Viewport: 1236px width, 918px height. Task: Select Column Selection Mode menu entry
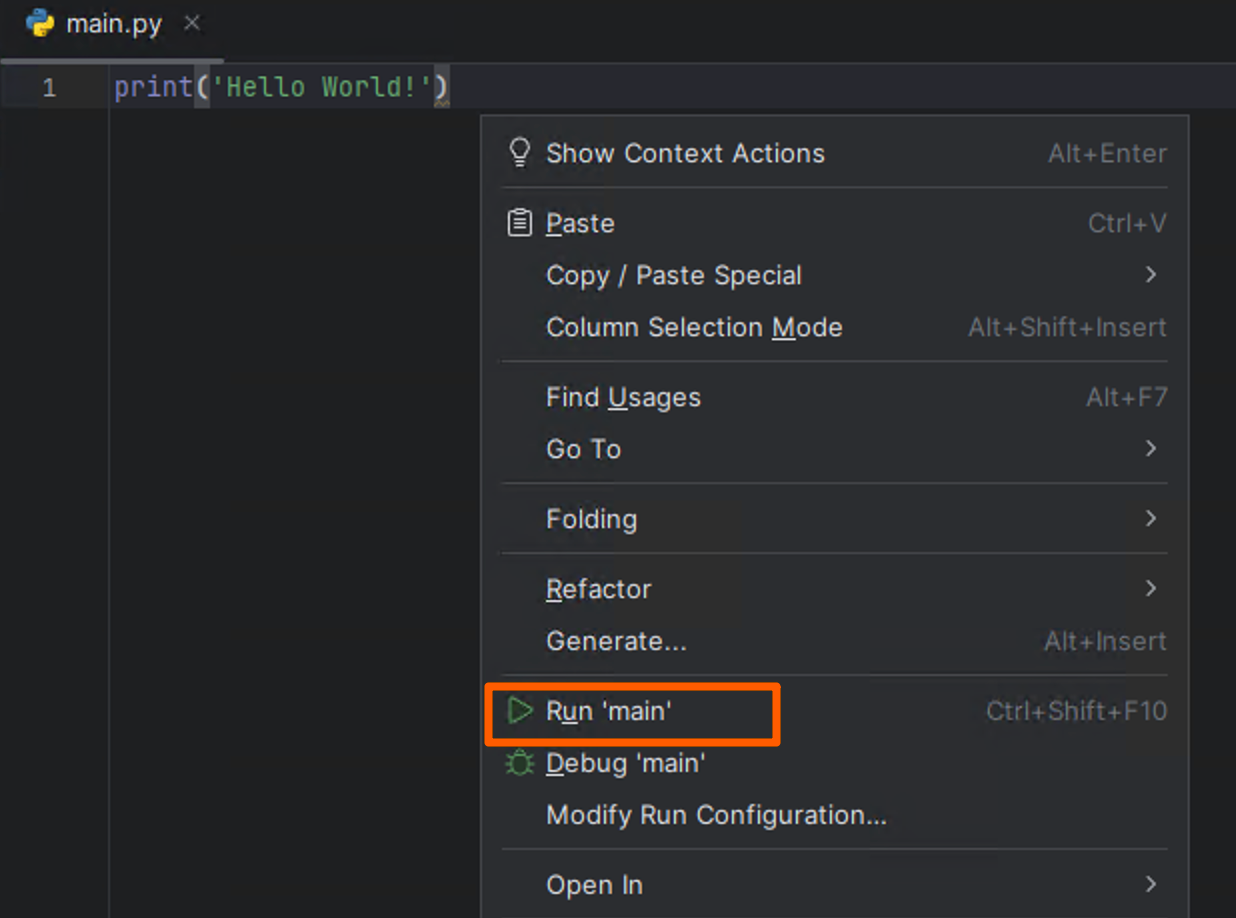(694, 328)
